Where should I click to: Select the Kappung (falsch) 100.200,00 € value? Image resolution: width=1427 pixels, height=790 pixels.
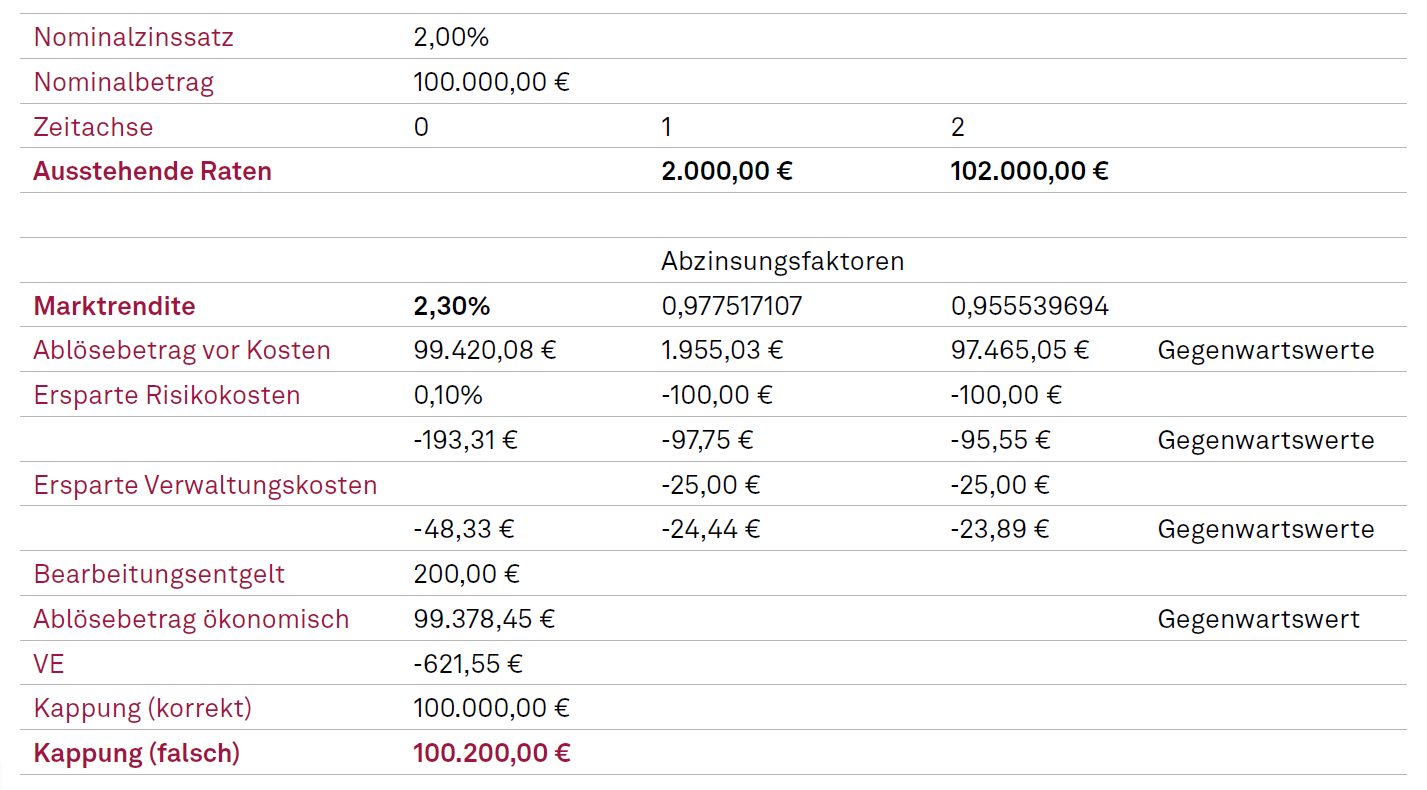coord(491,753)
